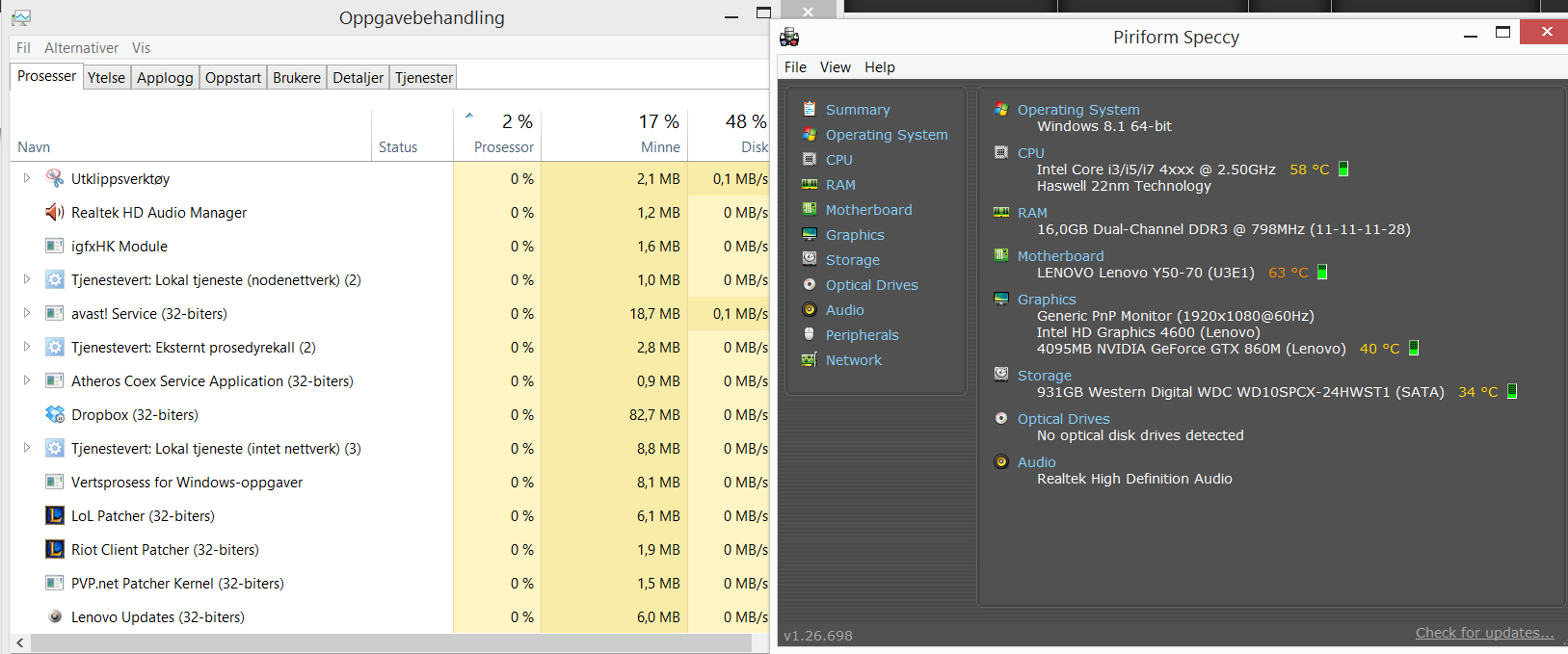This screenshot has height=654, width=1568.
Task: Open the Motherboard heading in summary pane
Action: pyautogui.click(x=1060, y=256)
